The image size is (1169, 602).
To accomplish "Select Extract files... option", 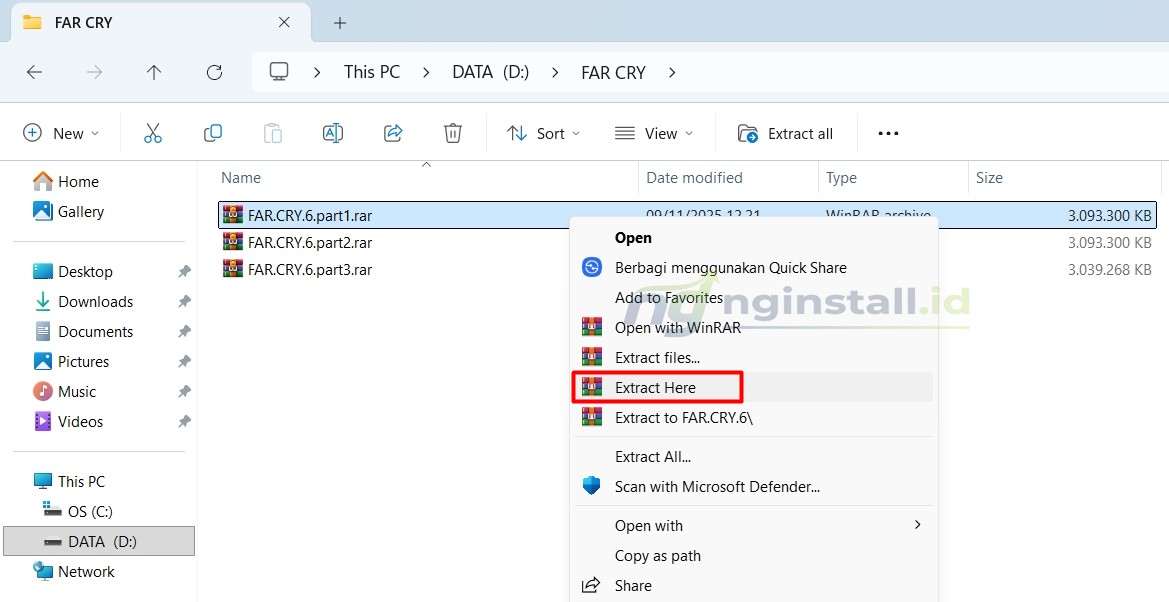I will coord(657,358).
